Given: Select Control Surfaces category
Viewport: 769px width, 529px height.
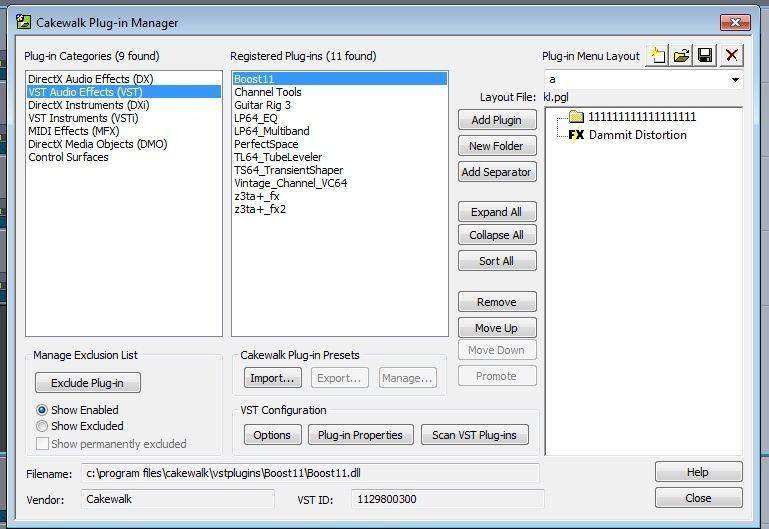Looking at the screenshot, I should pos(124,157).
